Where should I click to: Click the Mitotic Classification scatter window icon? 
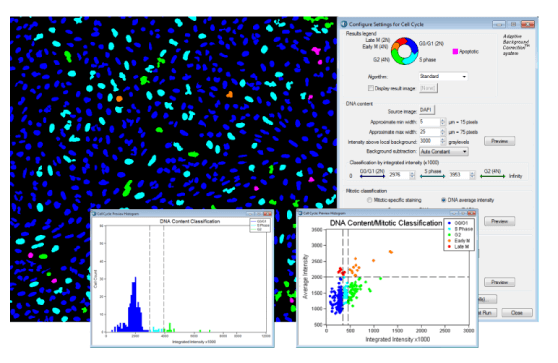tap(300, 213)
